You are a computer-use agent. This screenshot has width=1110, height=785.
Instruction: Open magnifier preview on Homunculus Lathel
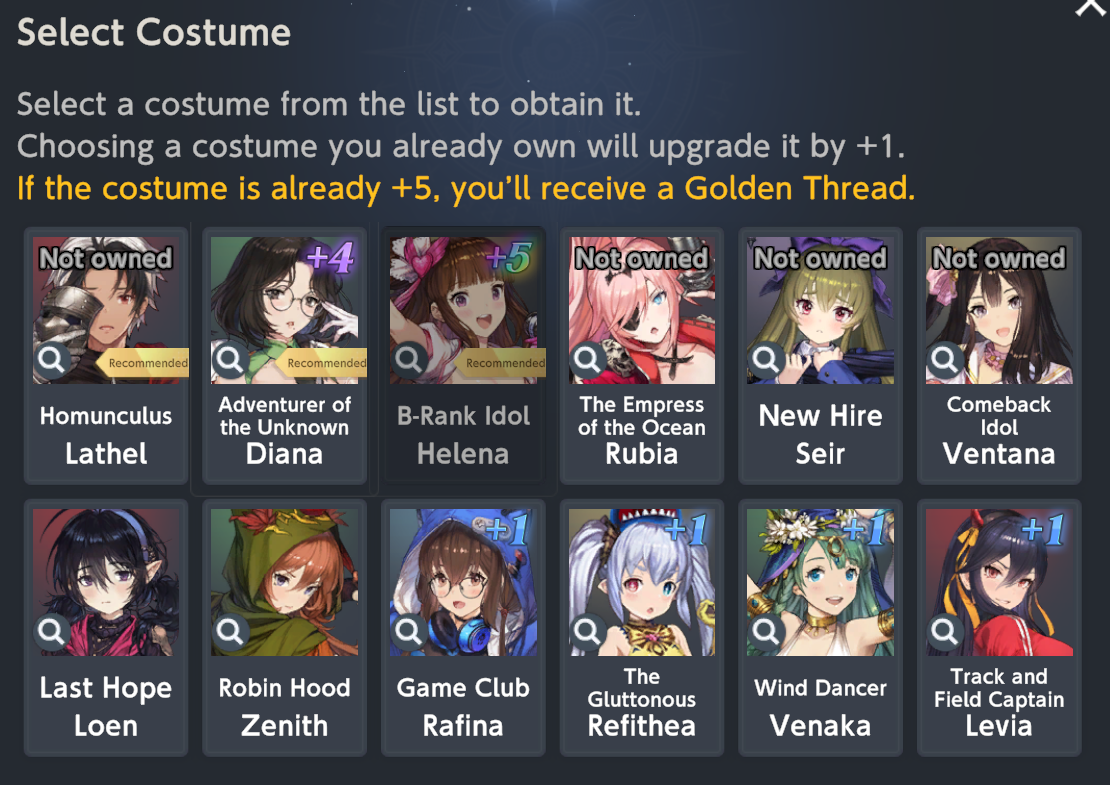click(52, 360)
